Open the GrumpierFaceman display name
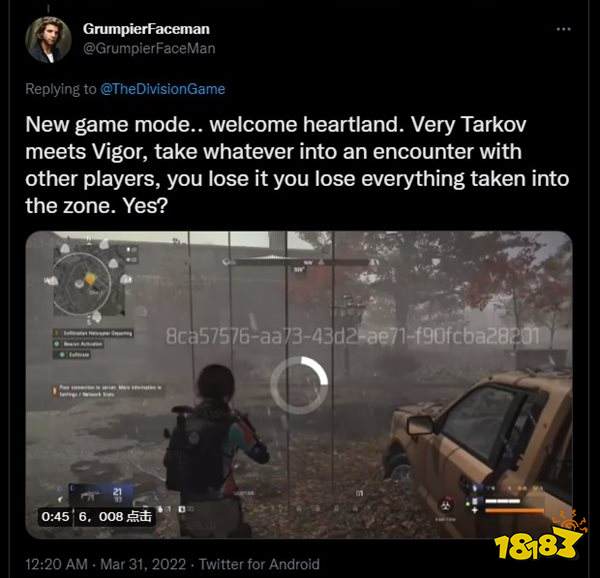 pos(146,29)
